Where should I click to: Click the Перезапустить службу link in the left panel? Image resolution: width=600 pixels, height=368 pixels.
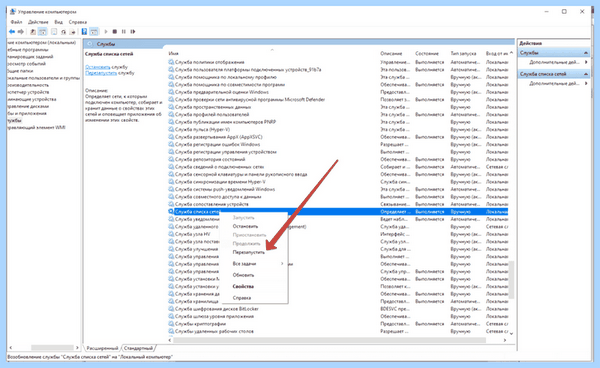coord(101,73)
